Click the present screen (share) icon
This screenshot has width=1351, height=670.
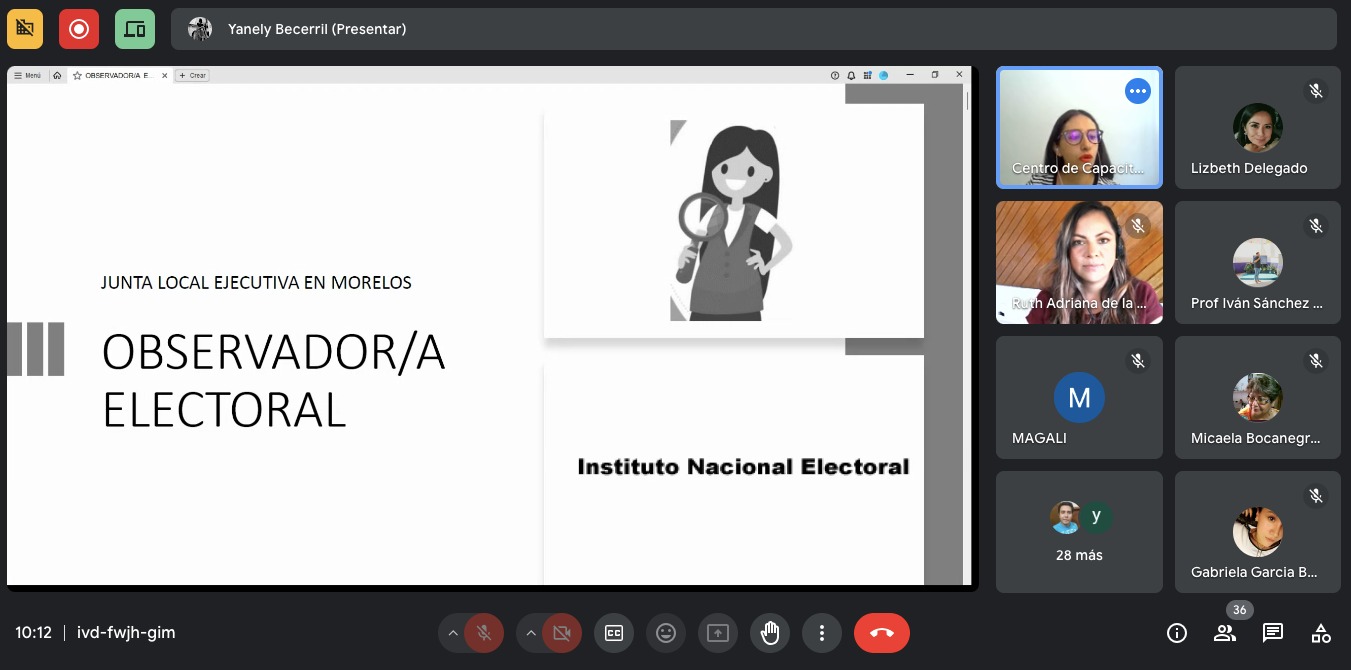click(718, 633)
